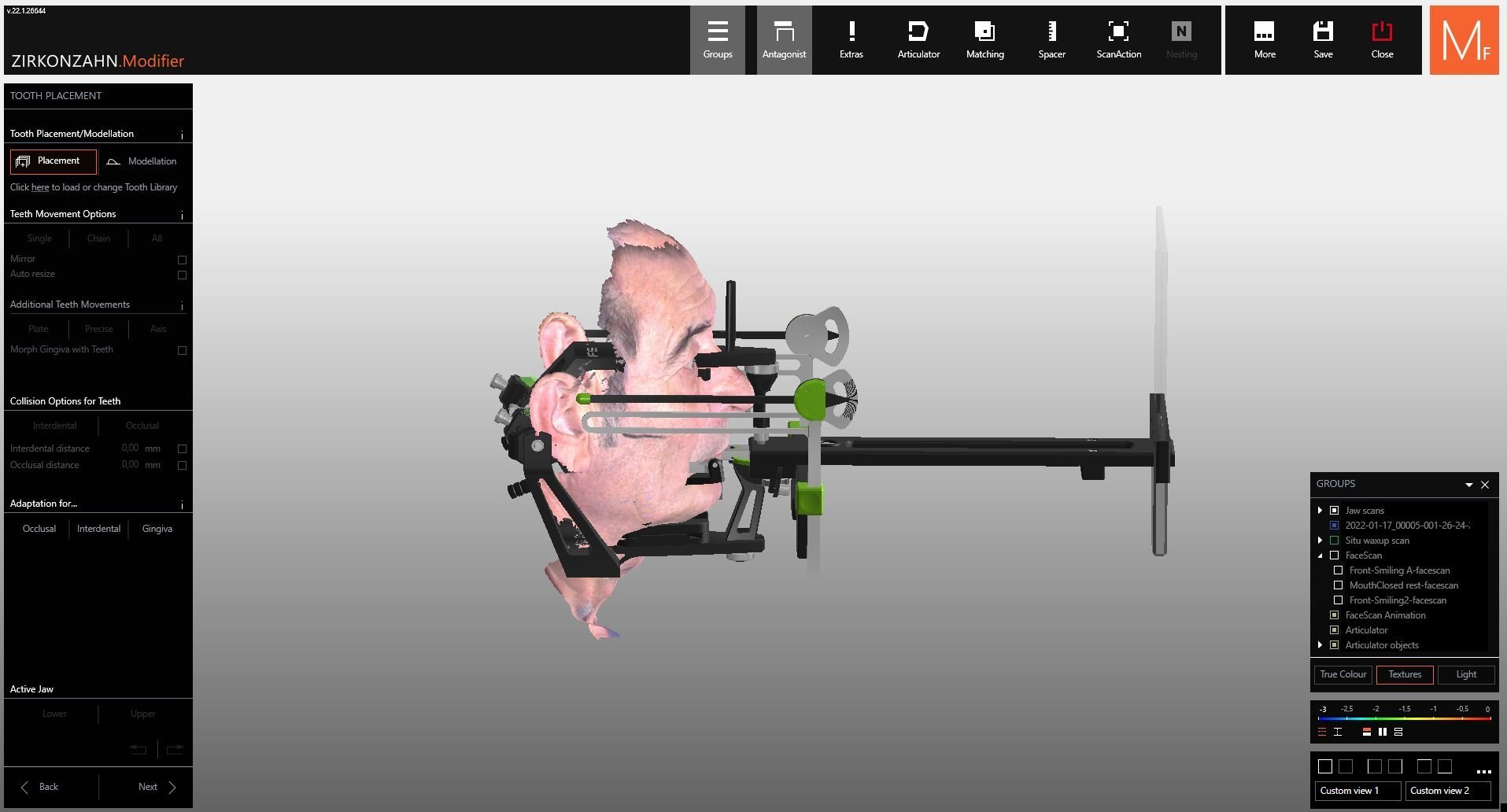Click the 'here' Tooth Library link
This screenshot has width=1507, height=812.
[x=40, y=187]
